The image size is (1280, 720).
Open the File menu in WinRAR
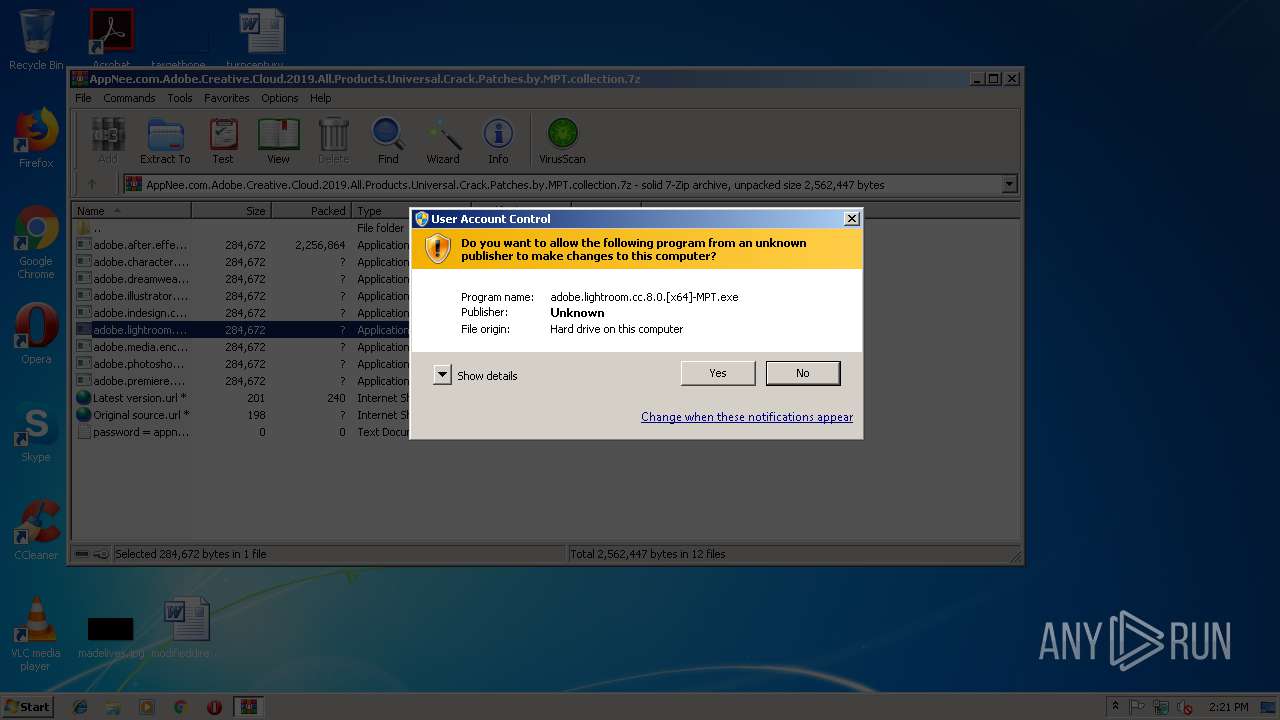83,98
